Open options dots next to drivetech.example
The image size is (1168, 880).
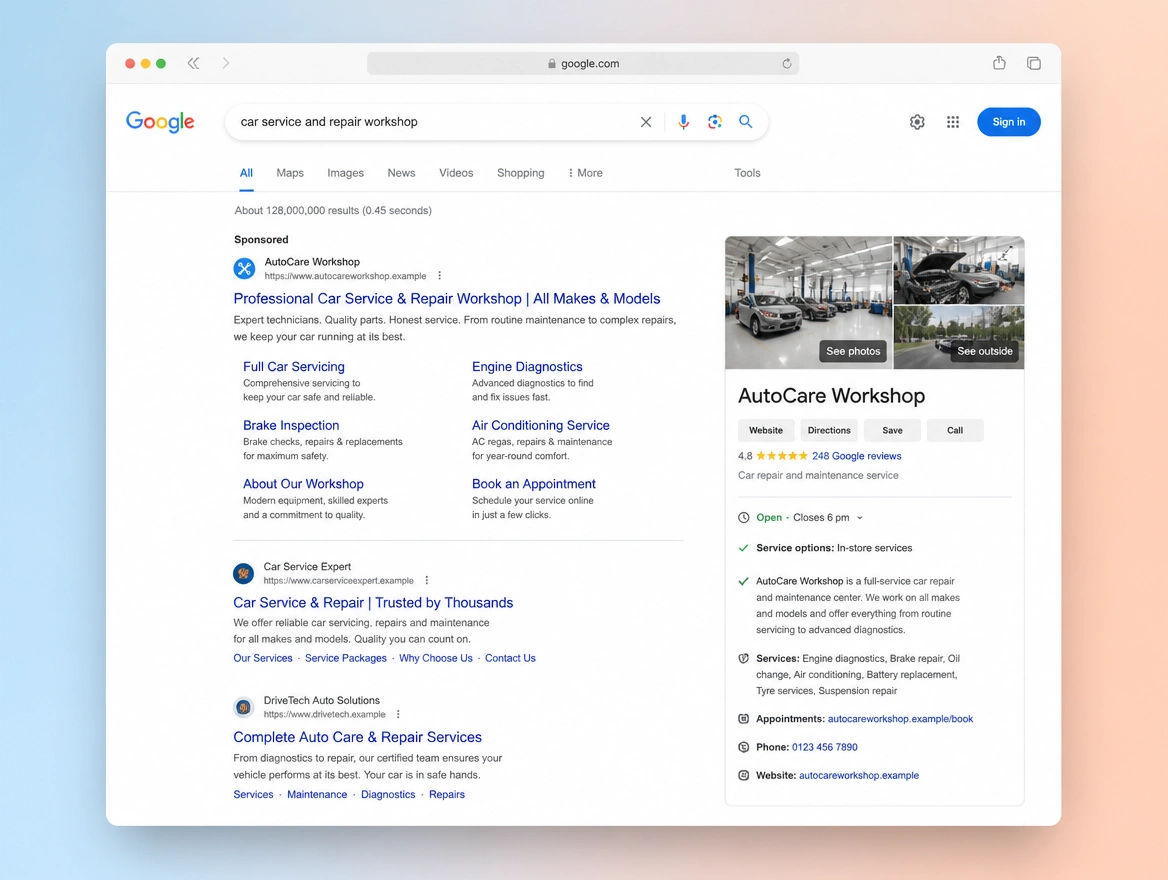[399, 714]
